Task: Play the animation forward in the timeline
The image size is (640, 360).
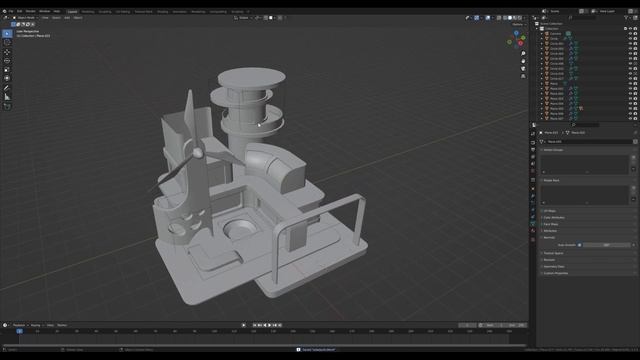Action: (x=269, y=325)
